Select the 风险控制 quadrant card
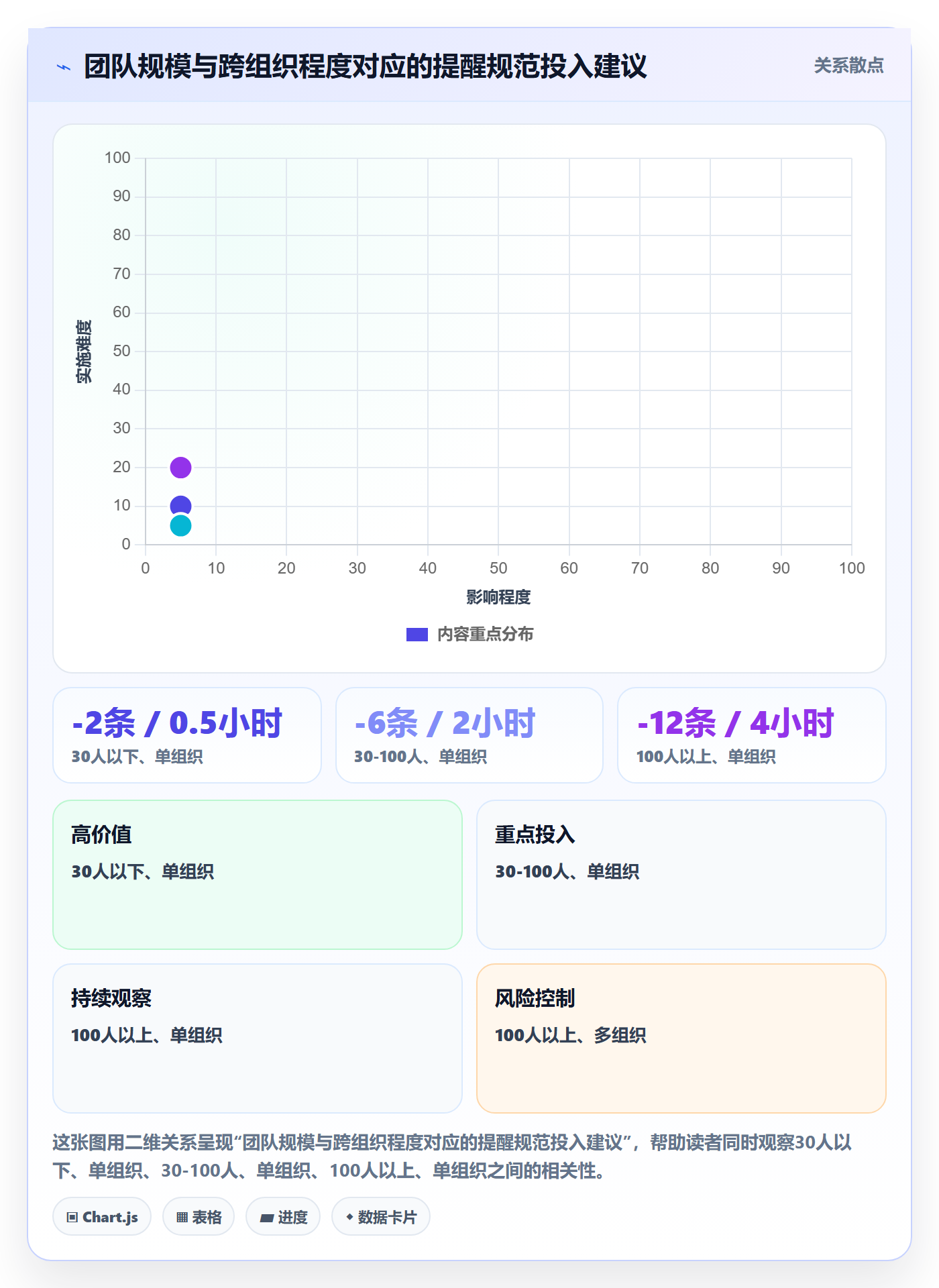This screenshot has height=1288, width=939. (x=681, y=1038)
